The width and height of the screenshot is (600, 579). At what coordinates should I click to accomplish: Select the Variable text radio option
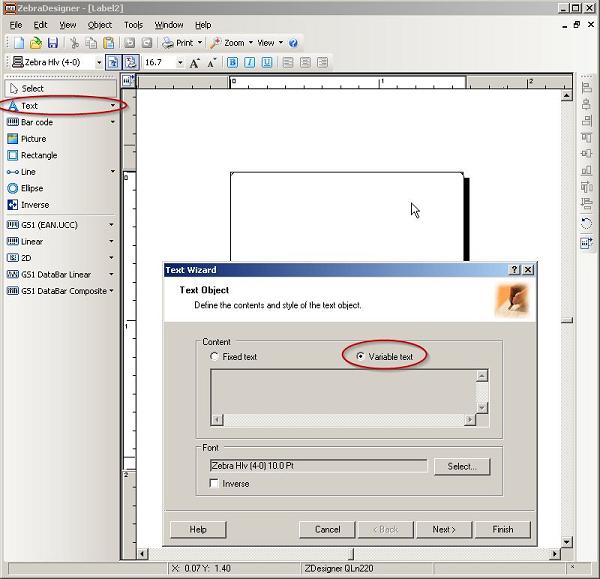pyautogui.click(x=360, y=356)
